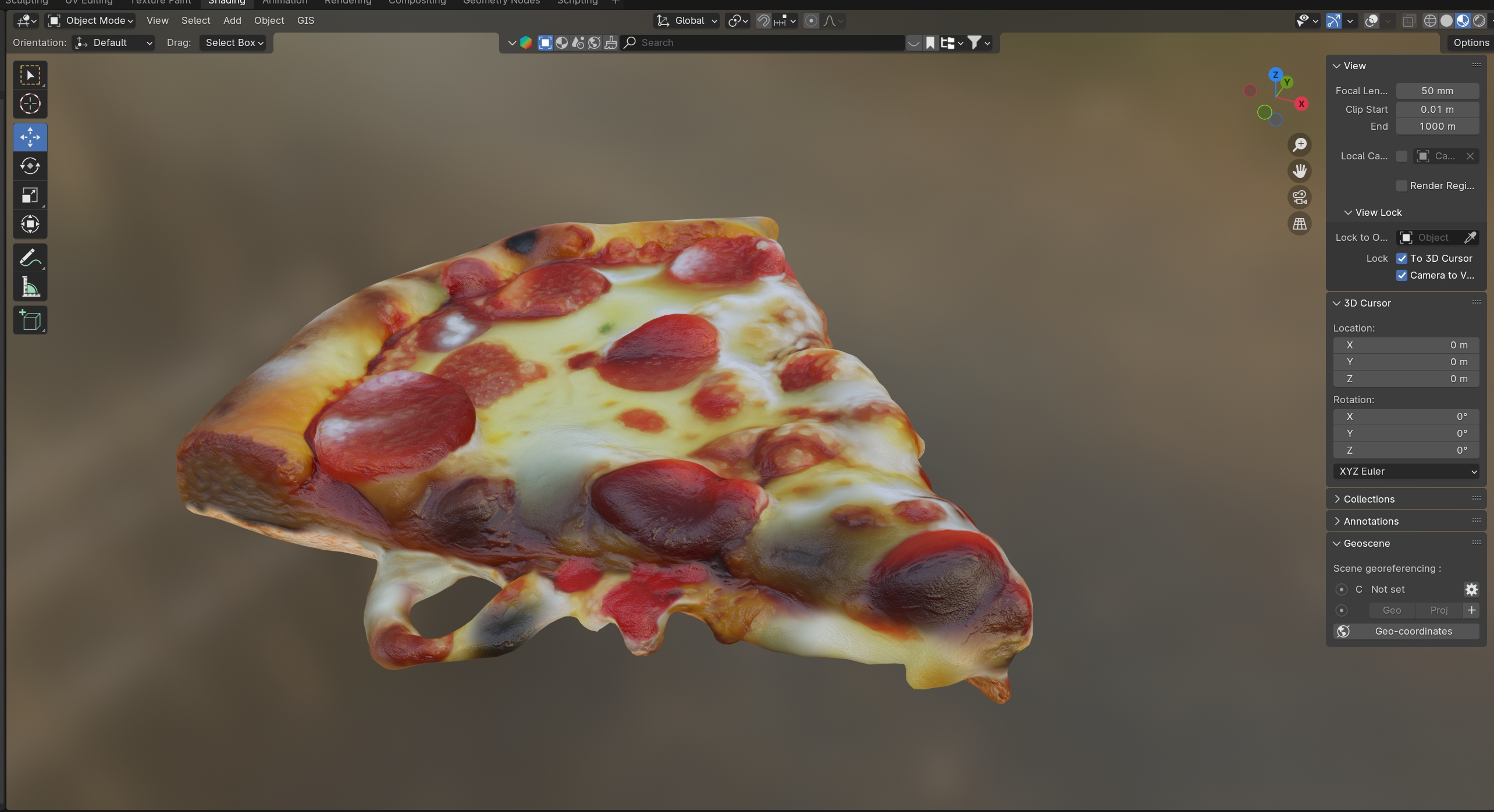Image resolution: width=1494 pixels, height=812 pixels.
Task: Uncheck Lock To 3D Cursor
Action: (x=1401, y=258)
